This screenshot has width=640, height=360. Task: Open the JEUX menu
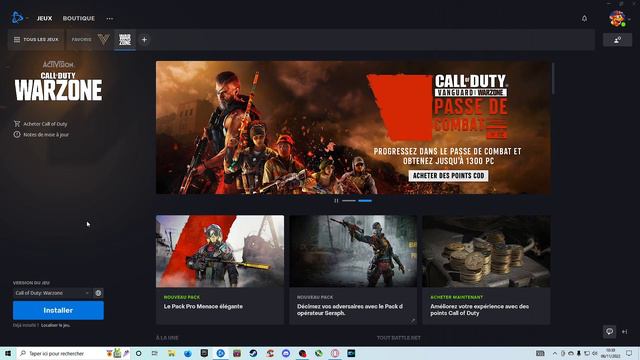pyautogui.click(x=44, y=18)
